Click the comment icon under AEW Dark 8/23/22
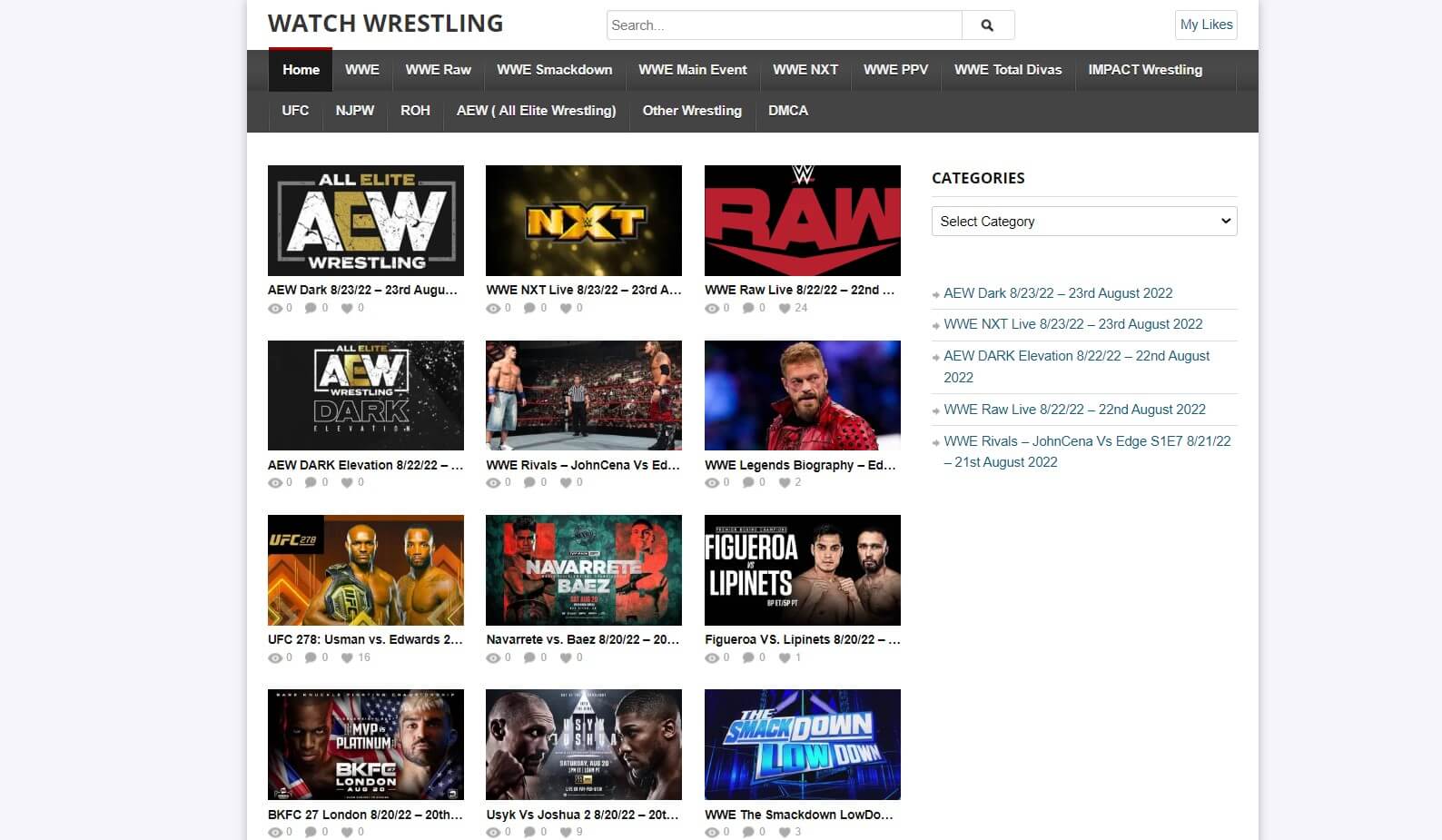 [x=311, y=309]
